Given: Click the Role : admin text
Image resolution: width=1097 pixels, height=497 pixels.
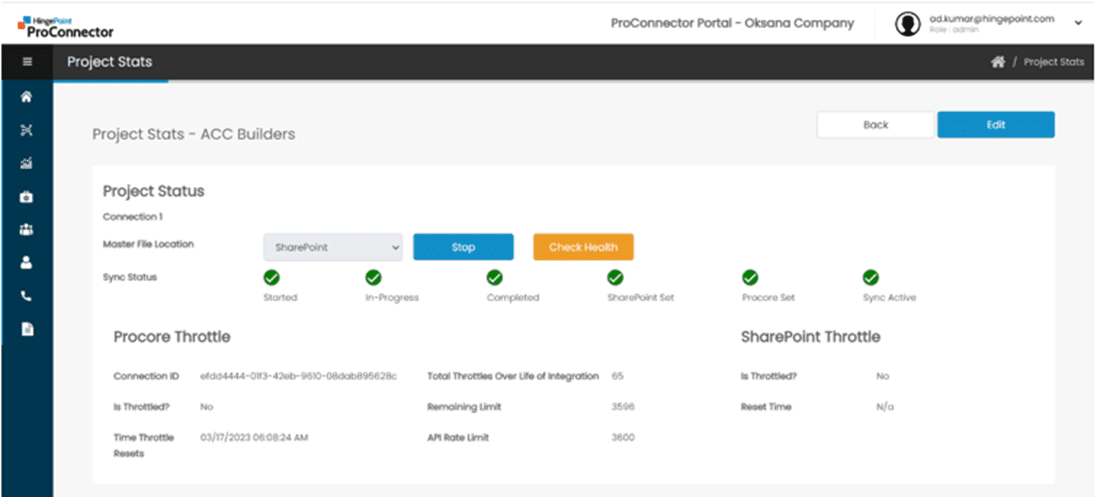Looking at the screenshot, I should (x=954, y=31).
